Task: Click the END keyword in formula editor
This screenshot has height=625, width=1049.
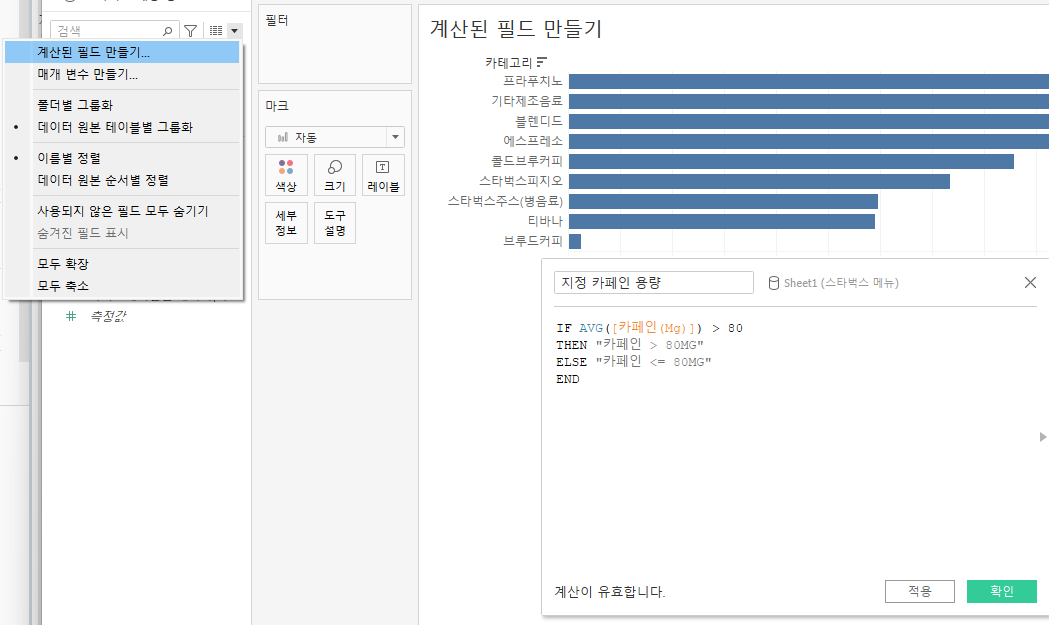Action: (568, 379)
